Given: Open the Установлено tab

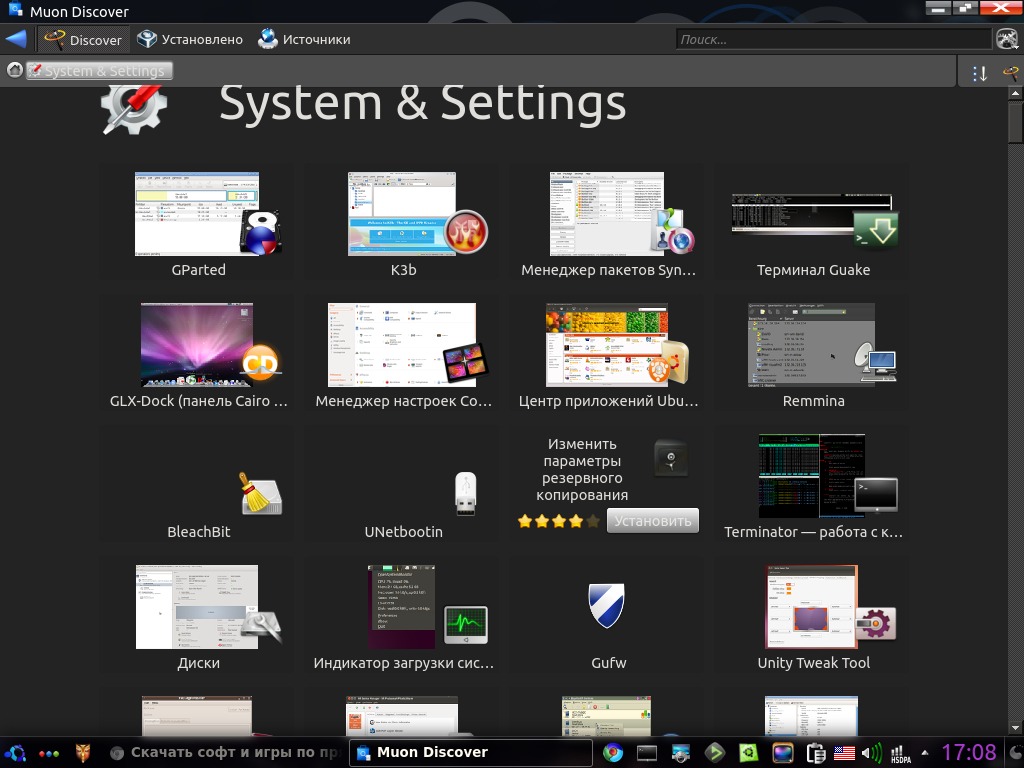Looking at the screenshot, I should coord(189,40).
